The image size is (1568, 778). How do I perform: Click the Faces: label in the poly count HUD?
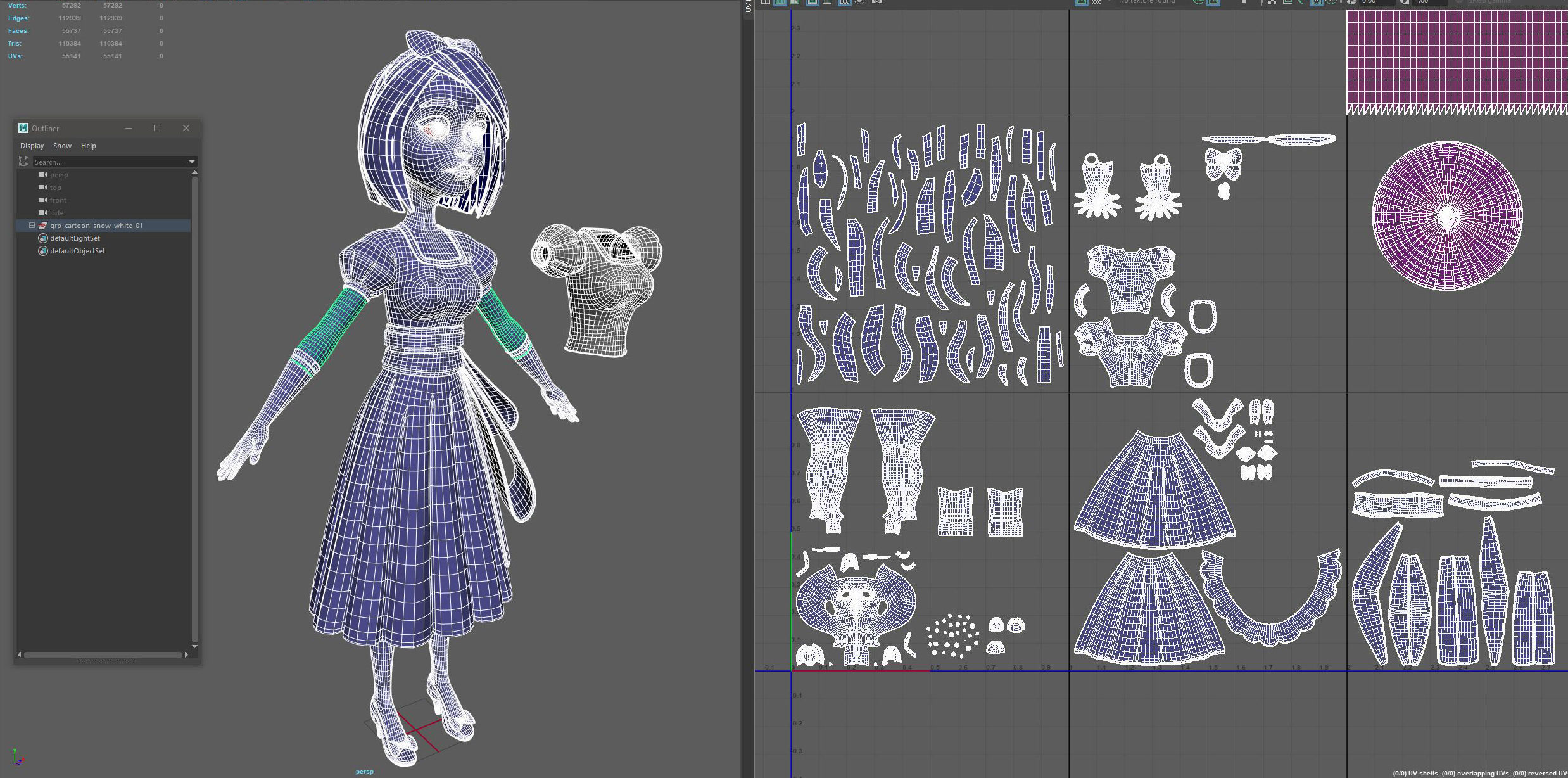coord(18,31)
